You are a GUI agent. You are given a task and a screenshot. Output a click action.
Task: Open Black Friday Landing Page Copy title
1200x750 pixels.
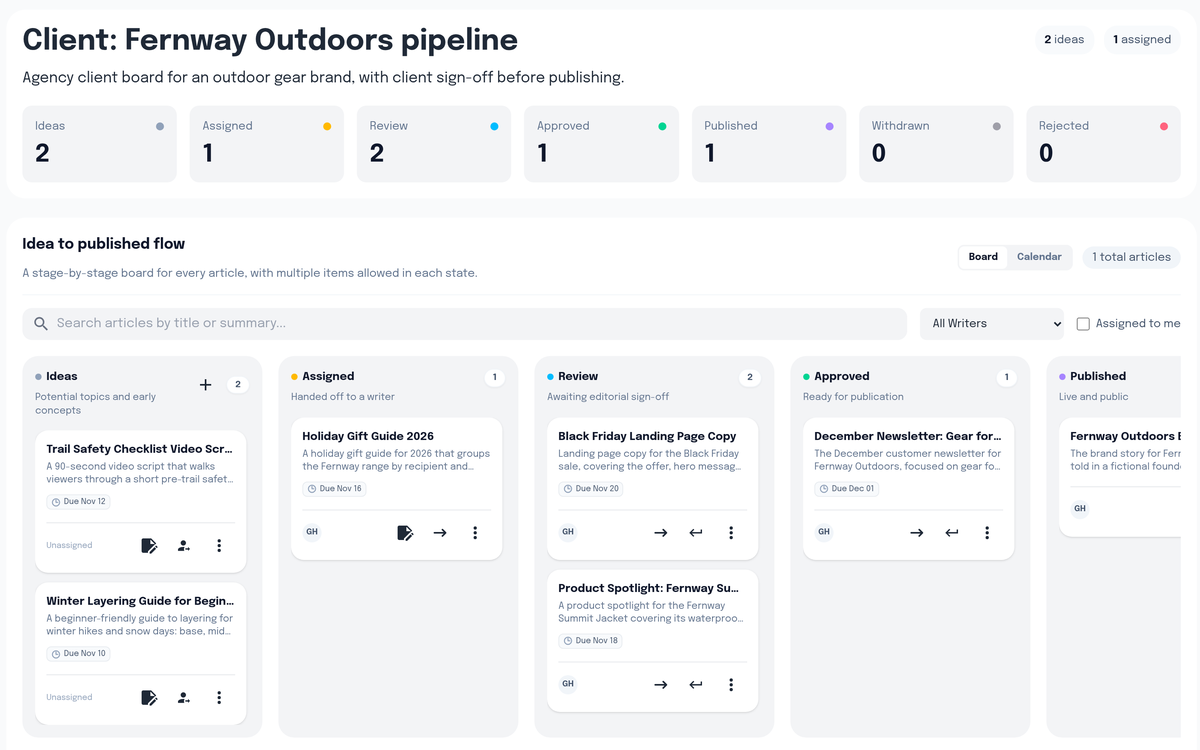point(647,436)
